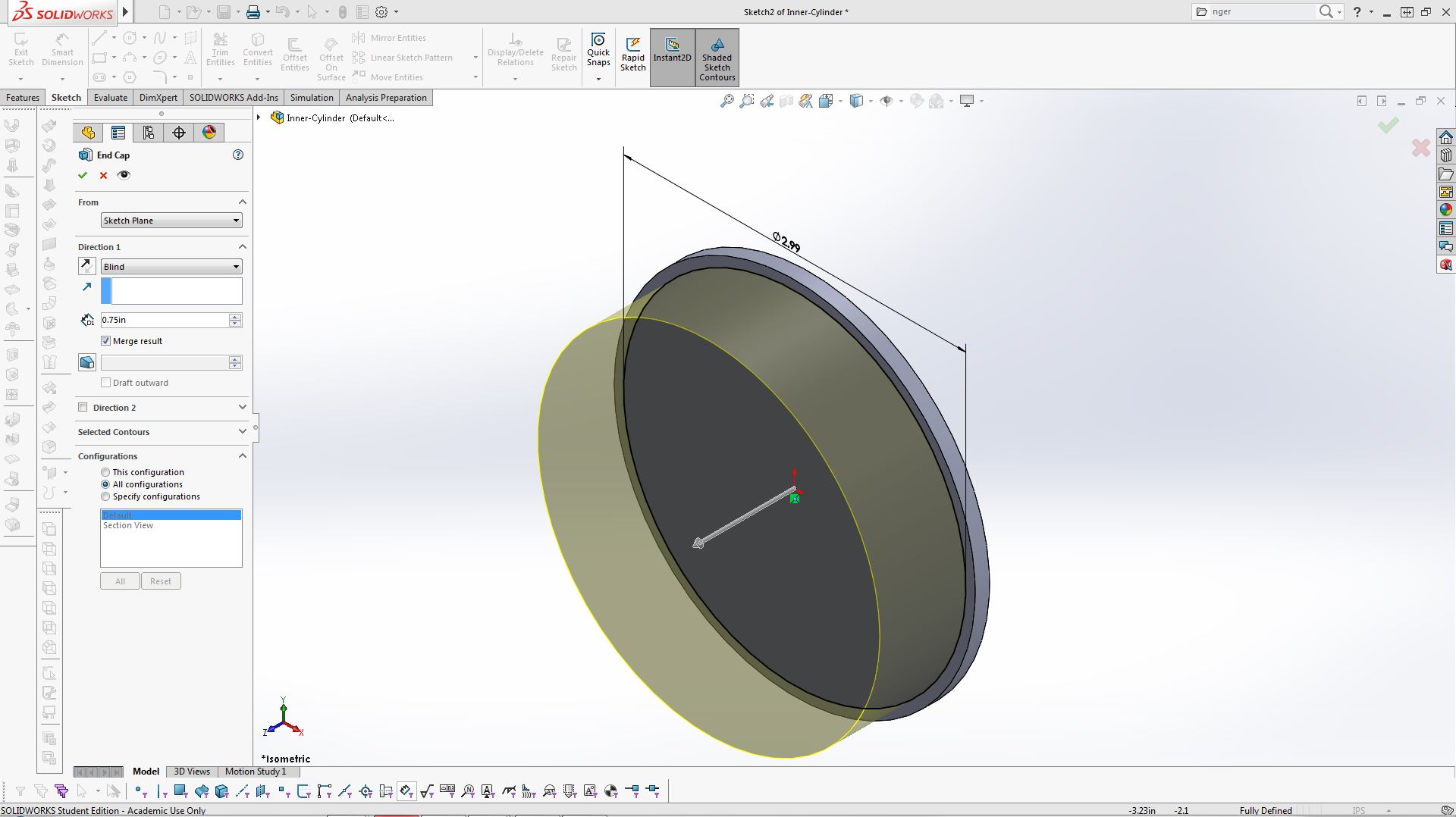Viewport: 1456px width, 817px height.
Task: Collapse the From section
Action: point(243,202)
